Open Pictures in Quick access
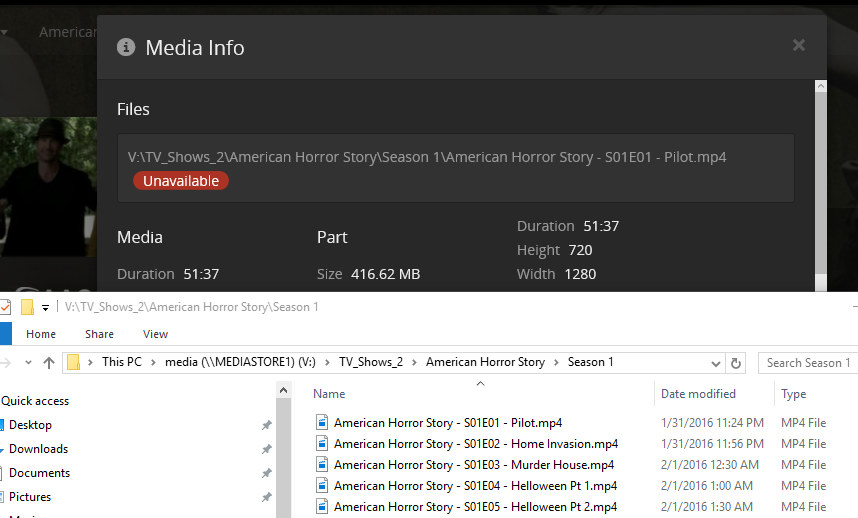This screenshot has height=518, width=858. pos(30,497)
